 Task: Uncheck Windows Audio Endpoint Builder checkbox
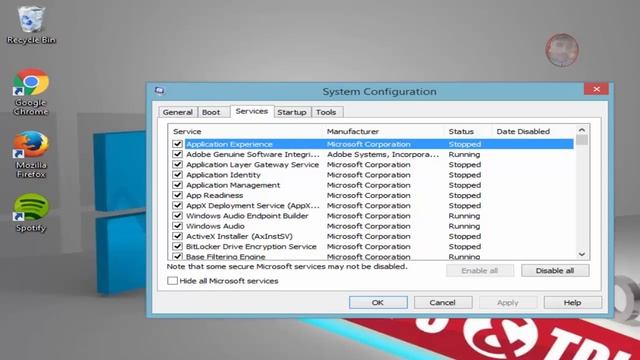coord(177,216)
